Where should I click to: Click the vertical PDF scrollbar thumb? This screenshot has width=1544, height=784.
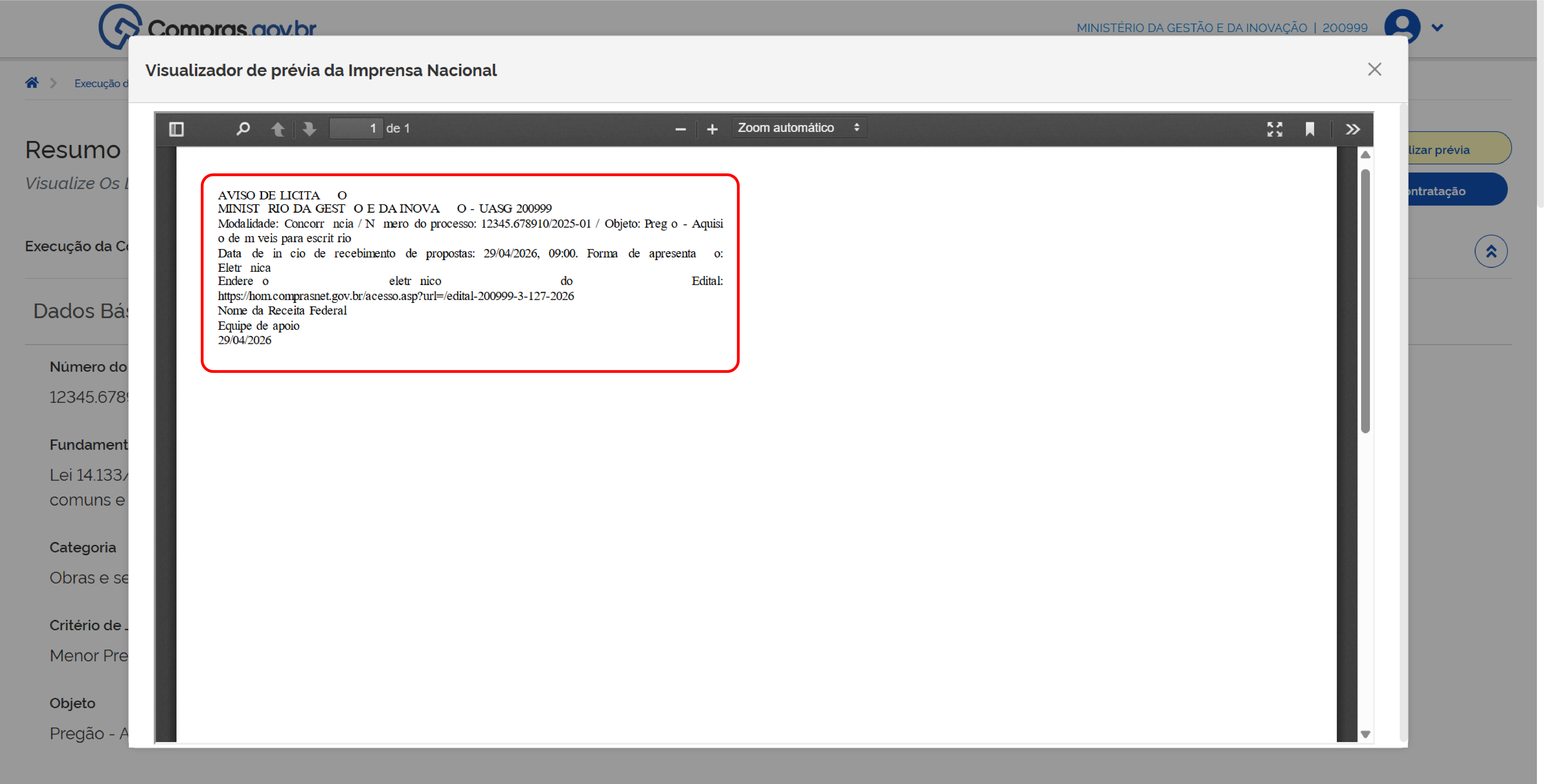pyautogui.click(x=1365, y=301)
